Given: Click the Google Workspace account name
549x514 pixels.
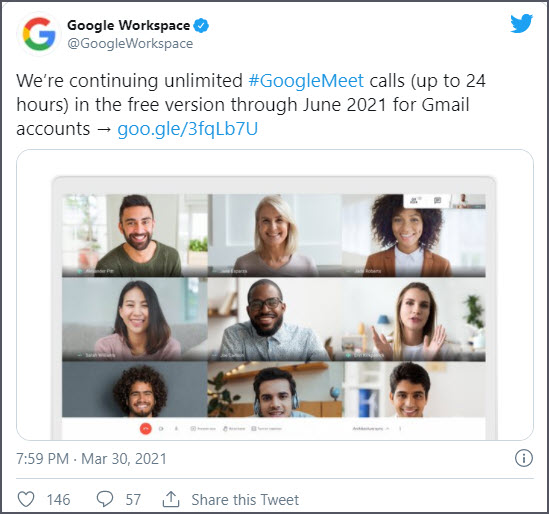Looking at the screenshot, I should coord(128,25).
